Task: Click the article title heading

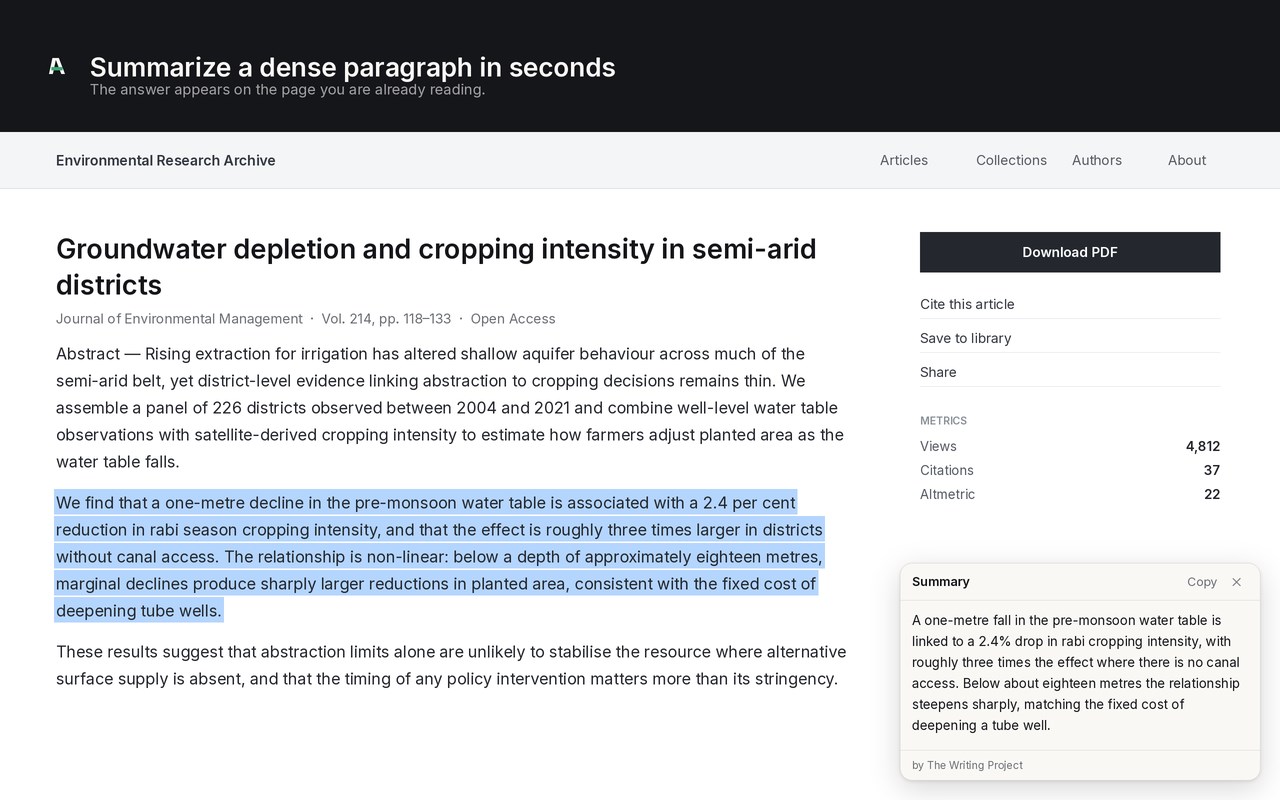Action: click(436, 266)
